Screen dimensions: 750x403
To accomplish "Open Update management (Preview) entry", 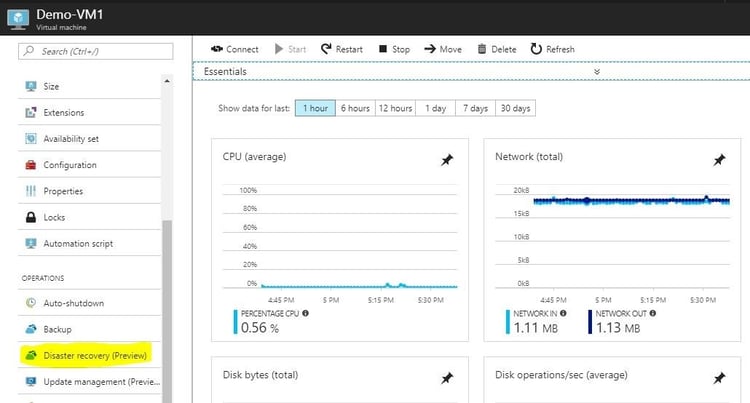I will [x=89, y=381].
